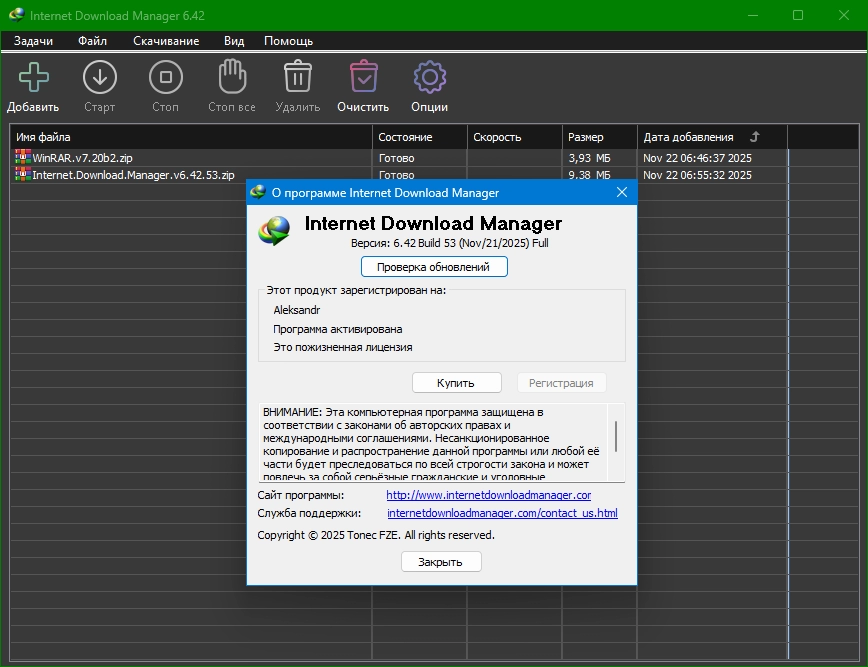This screenshot has height=667, width=868.
Task: Open Опции gear settings icon
Action: point(429,77)
